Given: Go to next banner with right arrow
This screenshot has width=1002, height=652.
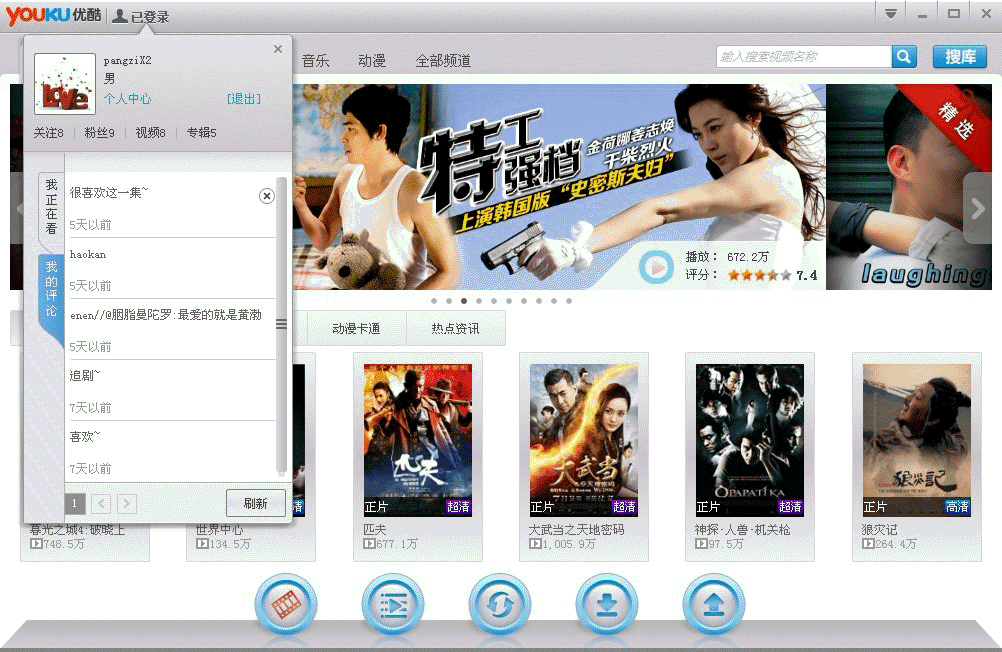Looking at the screenshot, I should 977,208.
